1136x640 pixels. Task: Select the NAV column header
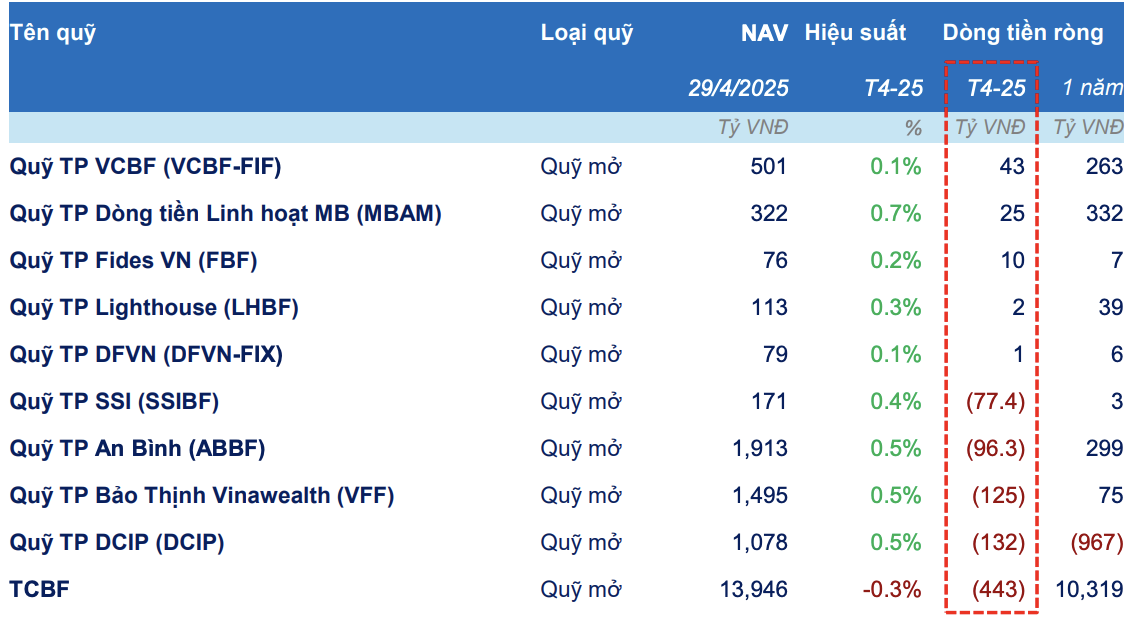pos(764,33)
